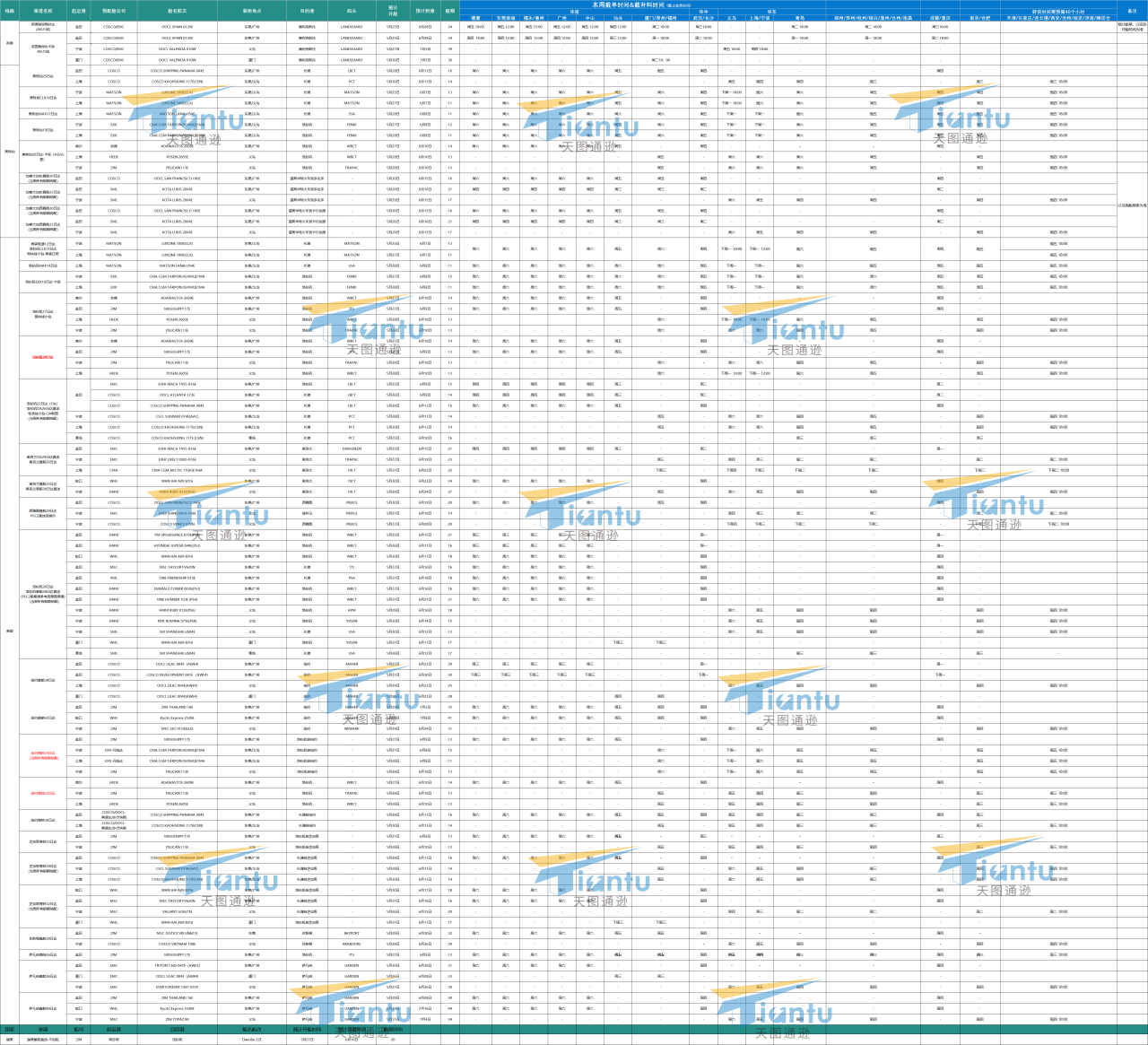
Task: Click the EVERGREEN terminal cell
Action: coord(352,448)
